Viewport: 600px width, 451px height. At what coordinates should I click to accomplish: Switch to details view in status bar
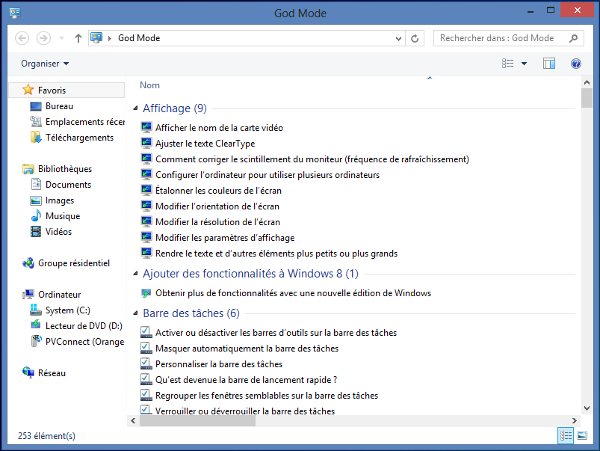coord(567,436)
